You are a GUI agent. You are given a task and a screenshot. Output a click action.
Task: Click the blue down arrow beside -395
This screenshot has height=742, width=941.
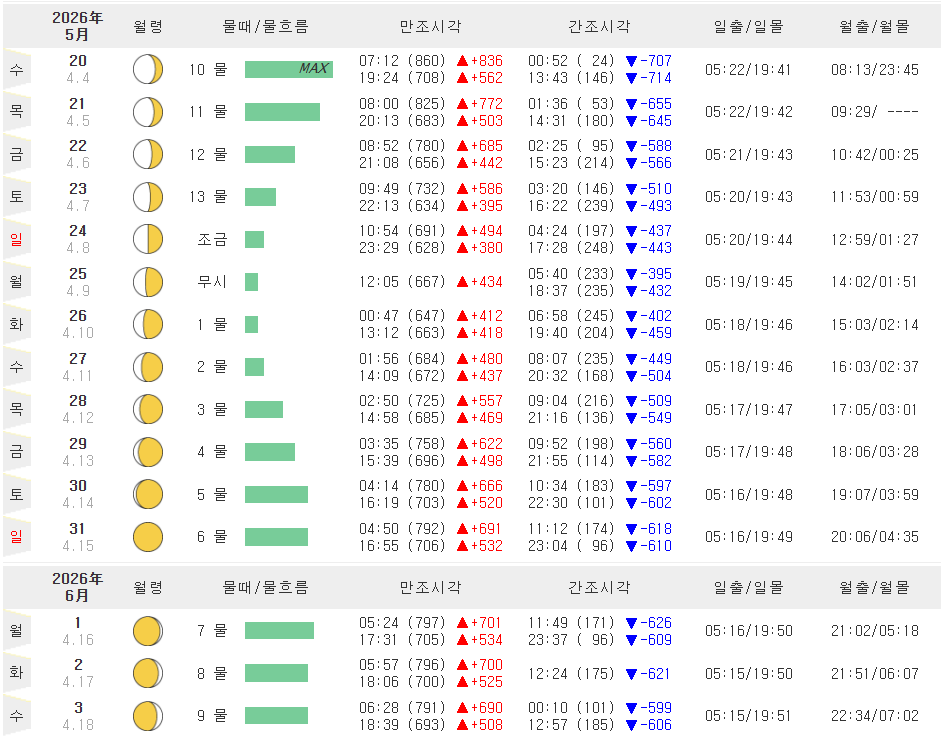(631, 274)
